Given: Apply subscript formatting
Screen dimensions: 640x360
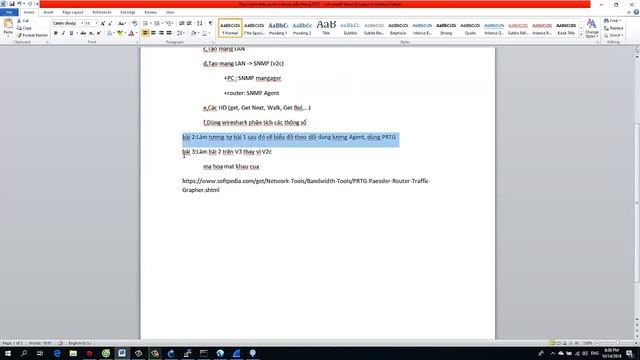Looking at the screenshot, I should pyautogui.click(x=91, y=33).
